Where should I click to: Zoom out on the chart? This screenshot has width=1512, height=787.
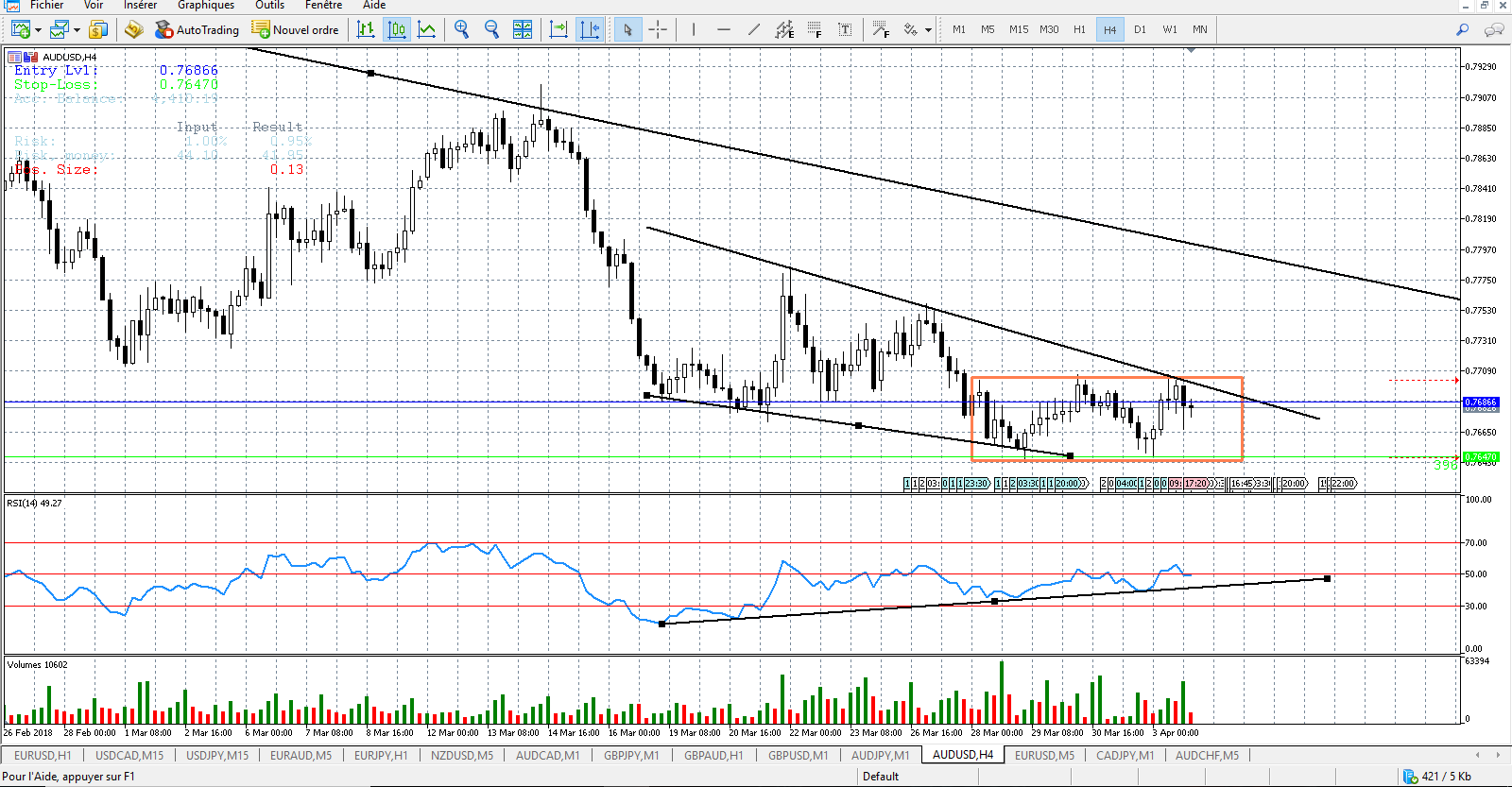491,29
